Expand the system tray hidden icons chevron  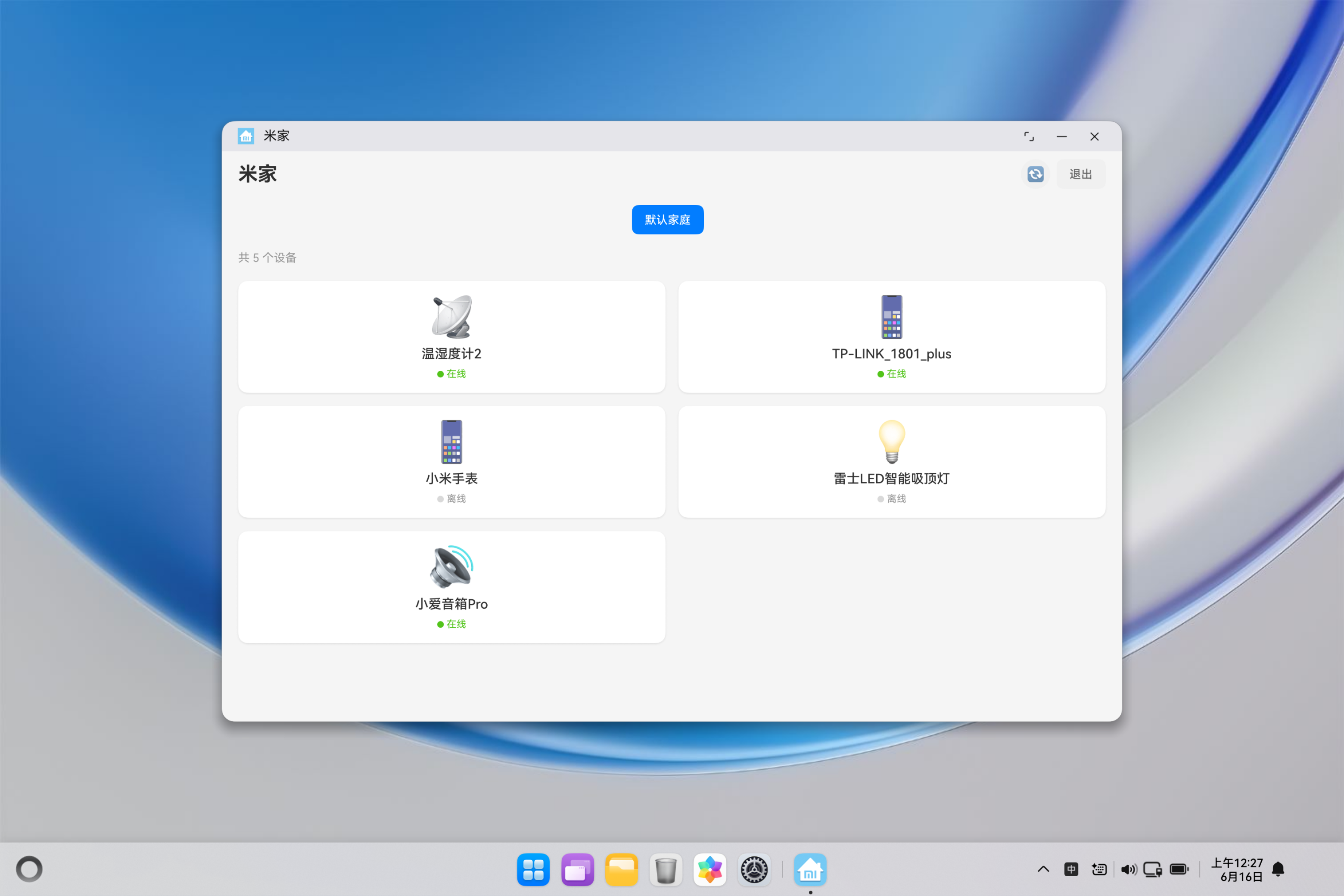point(1043,869)
